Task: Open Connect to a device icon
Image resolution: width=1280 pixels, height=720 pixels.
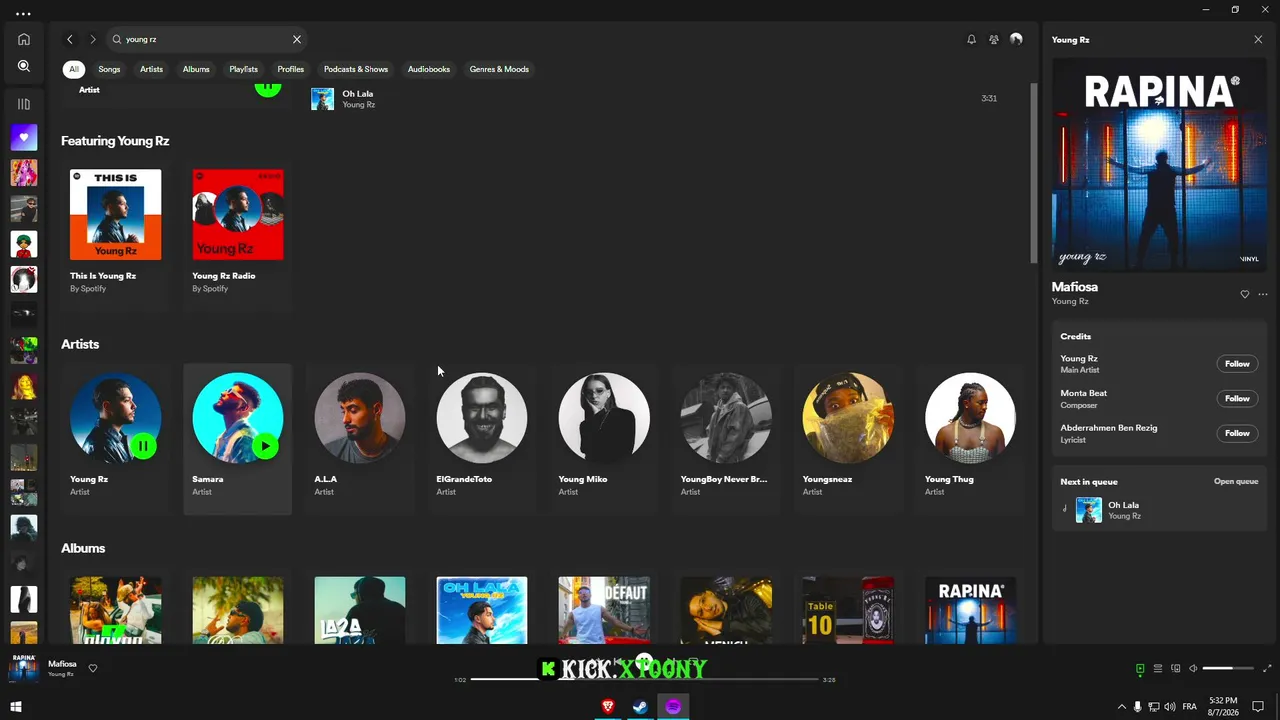Action: coord(1176,669)
